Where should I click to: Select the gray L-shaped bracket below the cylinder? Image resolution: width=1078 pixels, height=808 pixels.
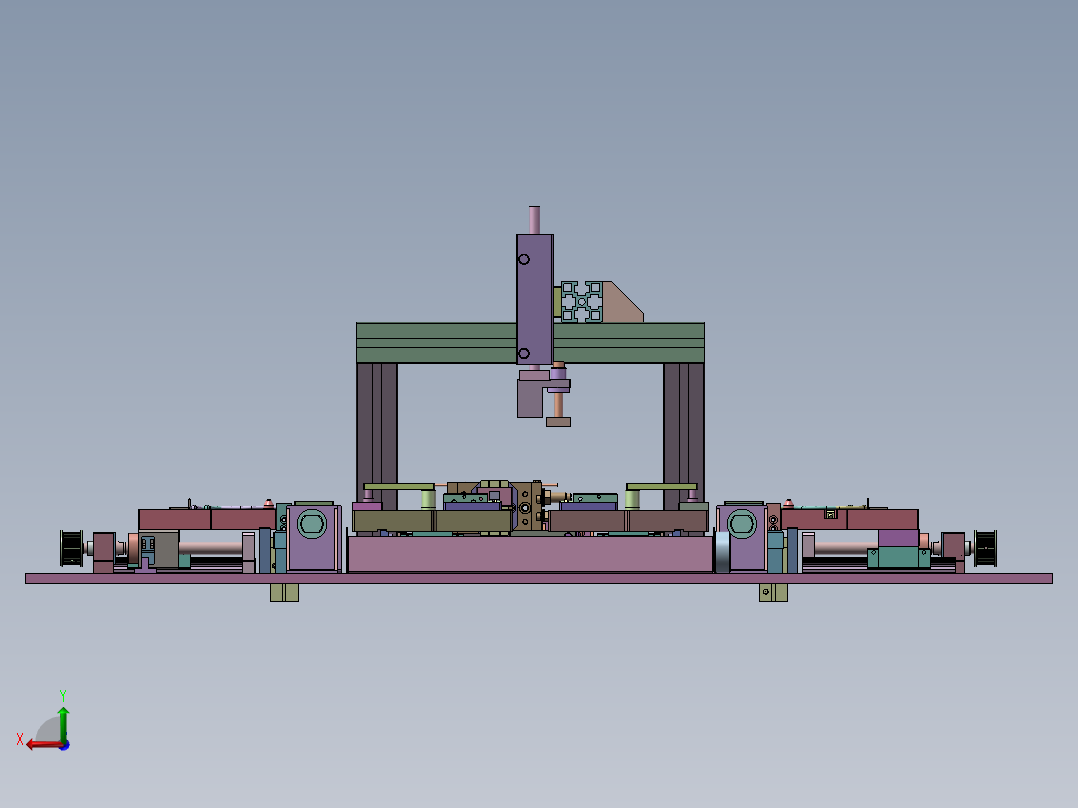[x=530, y=399]
